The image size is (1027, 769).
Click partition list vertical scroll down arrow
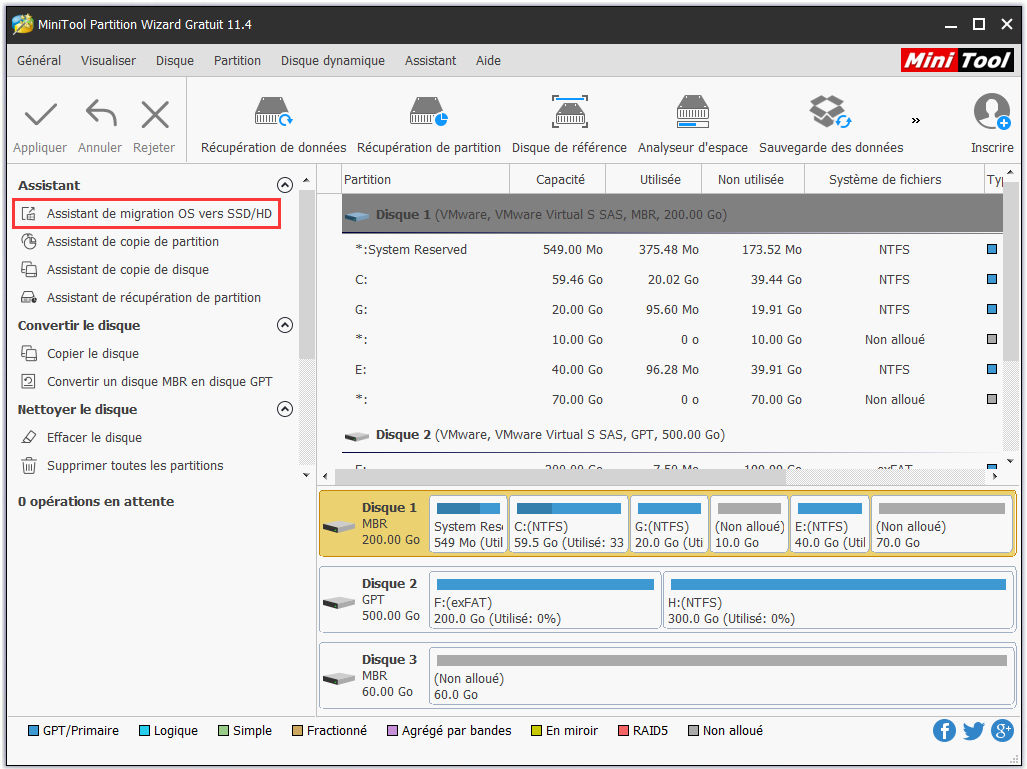click(1011, 461)
